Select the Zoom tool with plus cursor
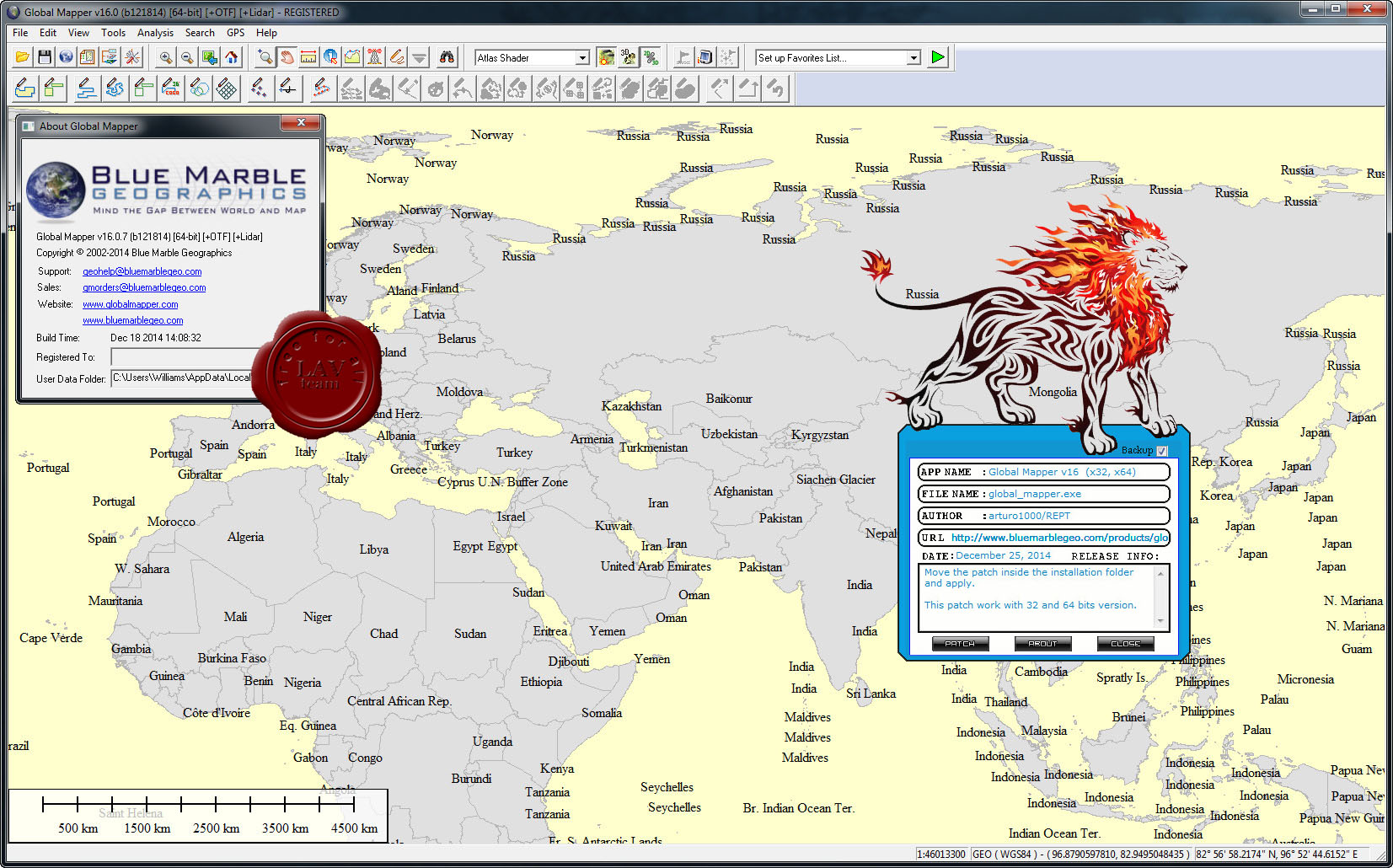1393x868 pixels. tap(265, 57)
